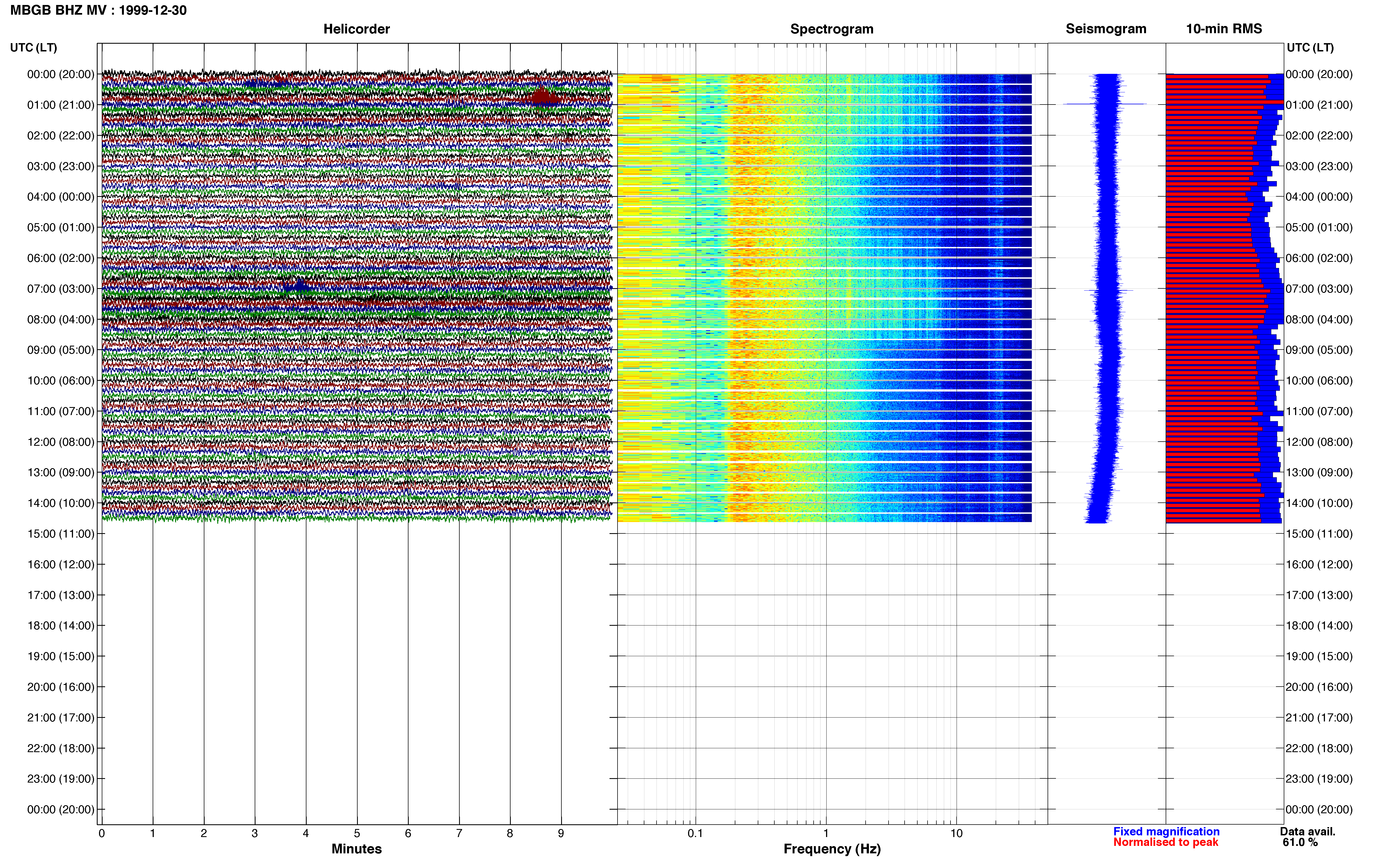Screen dimensions: 1388x868
Task: Click the left '07:00 (03:00)' time label
Action: pyautogui.click(x=61, y=289)
